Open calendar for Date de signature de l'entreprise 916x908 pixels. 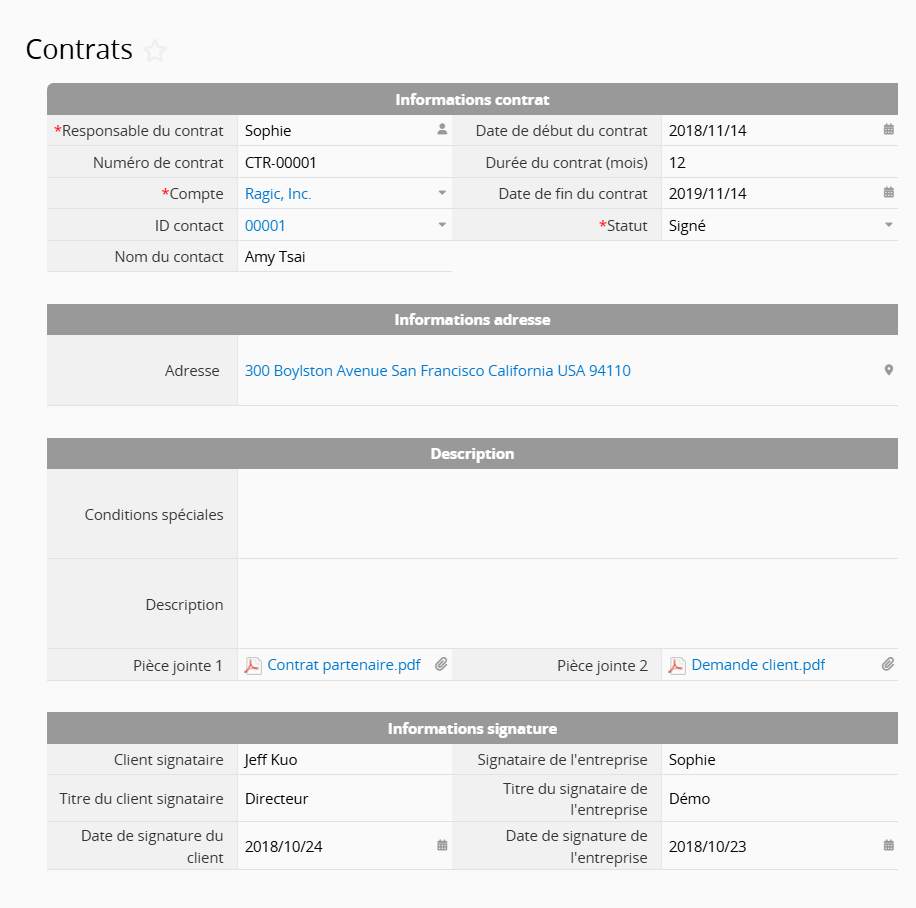click(888, 846)
